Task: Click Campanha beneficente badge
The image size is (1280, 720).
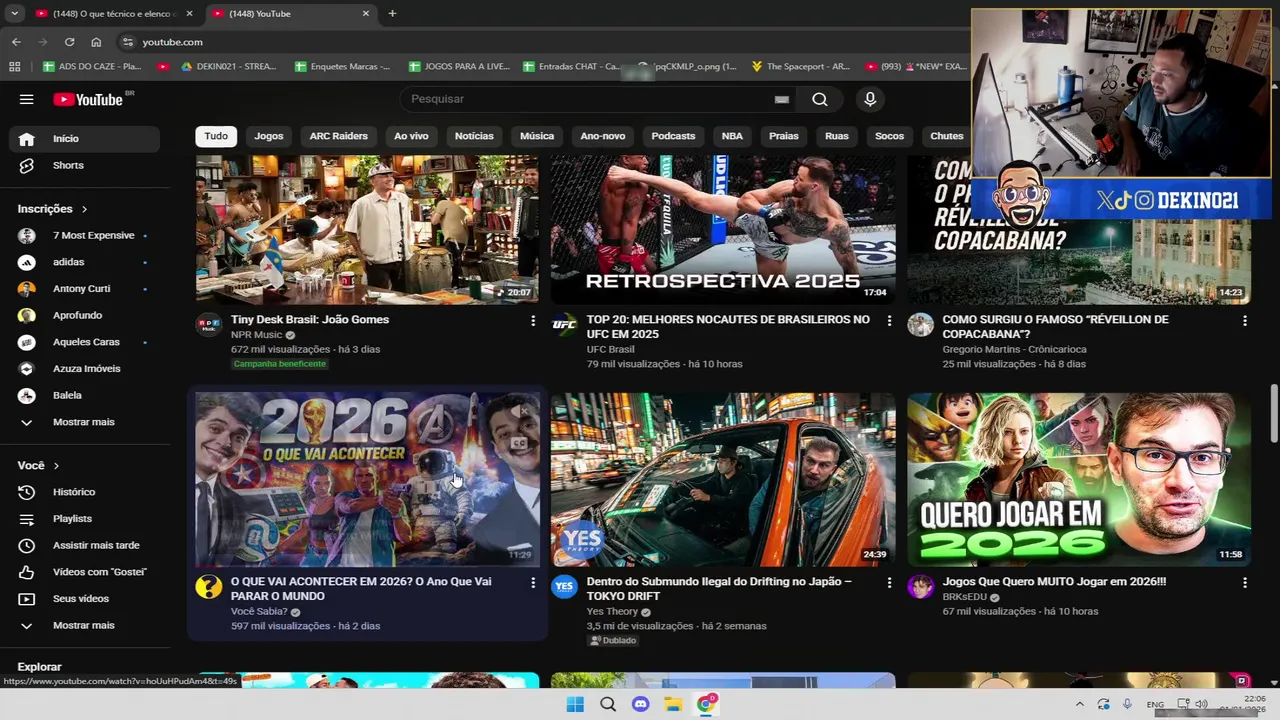Action: [280, 364]
